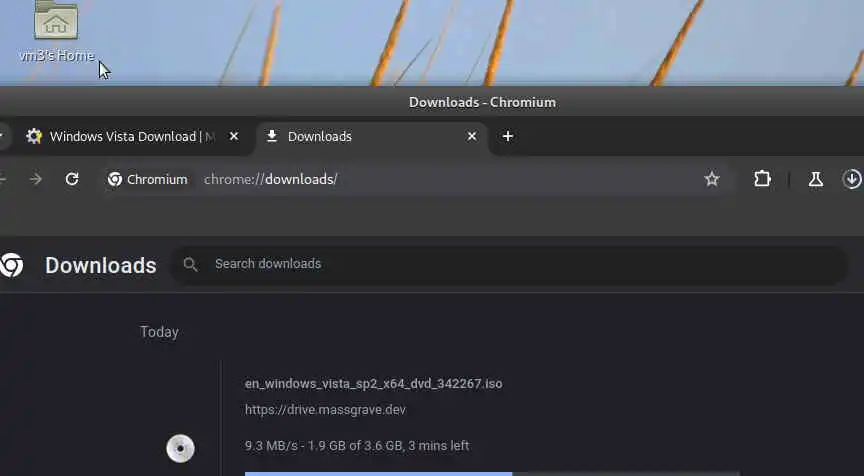864x476 pixels.
Task: Click the search magnifier icon
Action: [x=190, y=264]
